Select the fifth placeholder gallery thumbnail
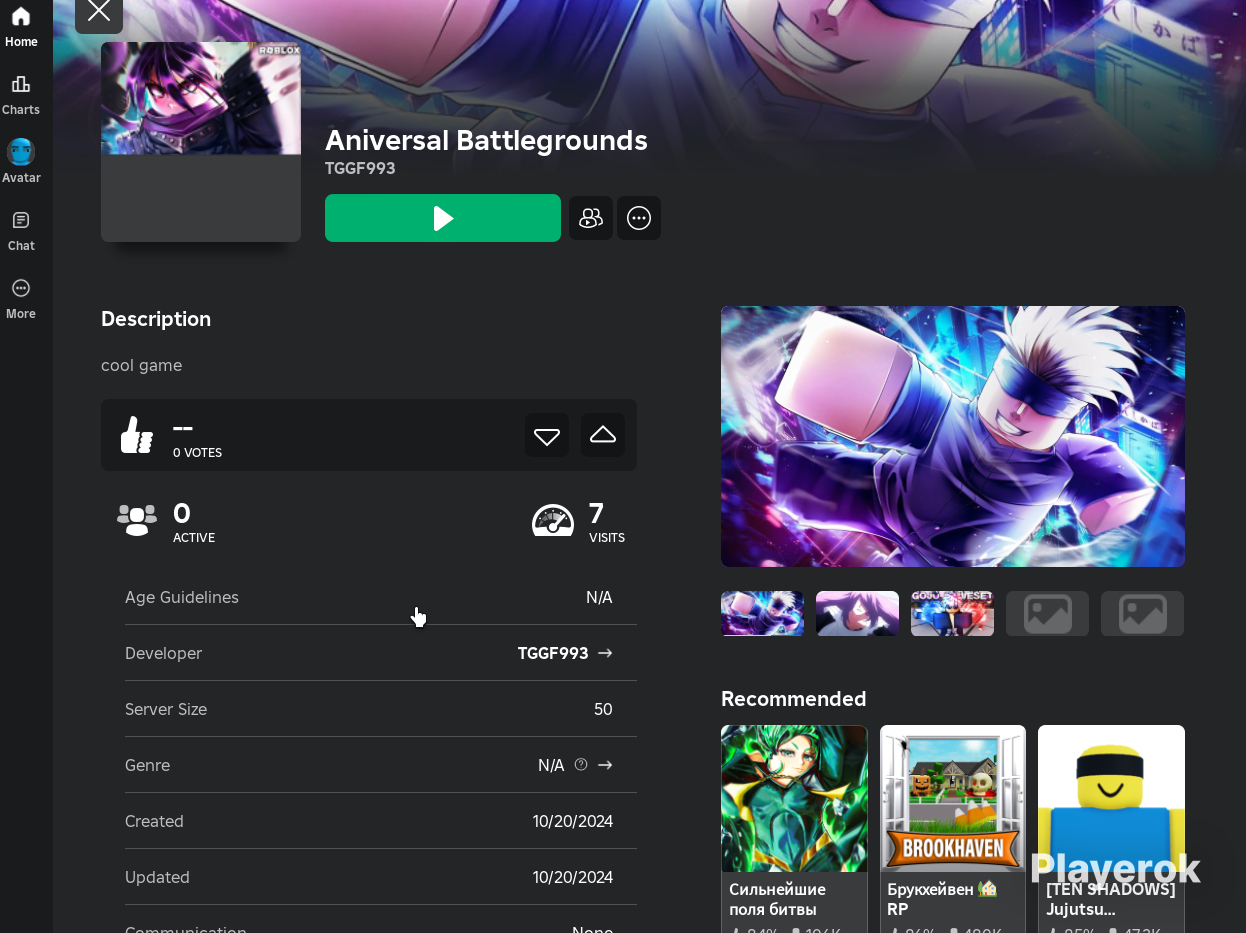Viewport: 1246px width, 933px height. click(x=1142, y=613)
